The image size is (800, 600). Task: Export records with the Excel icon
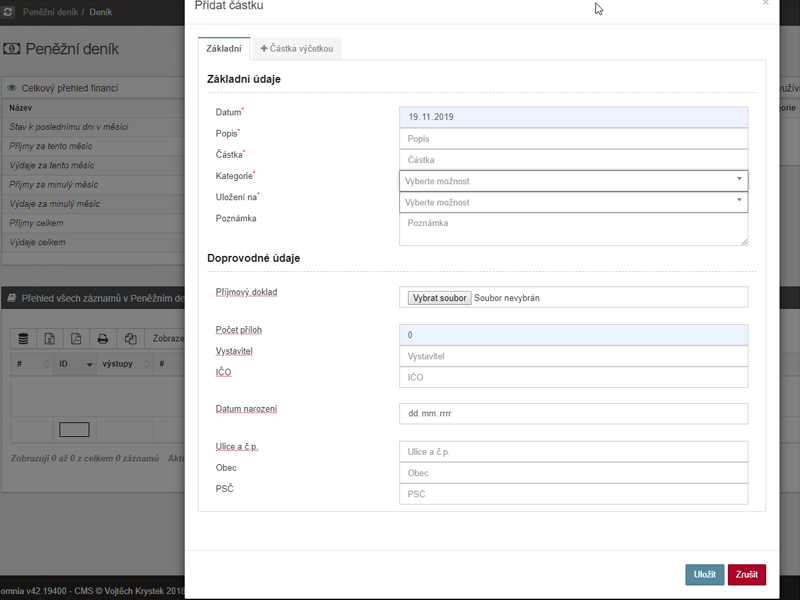click(50, 339)
